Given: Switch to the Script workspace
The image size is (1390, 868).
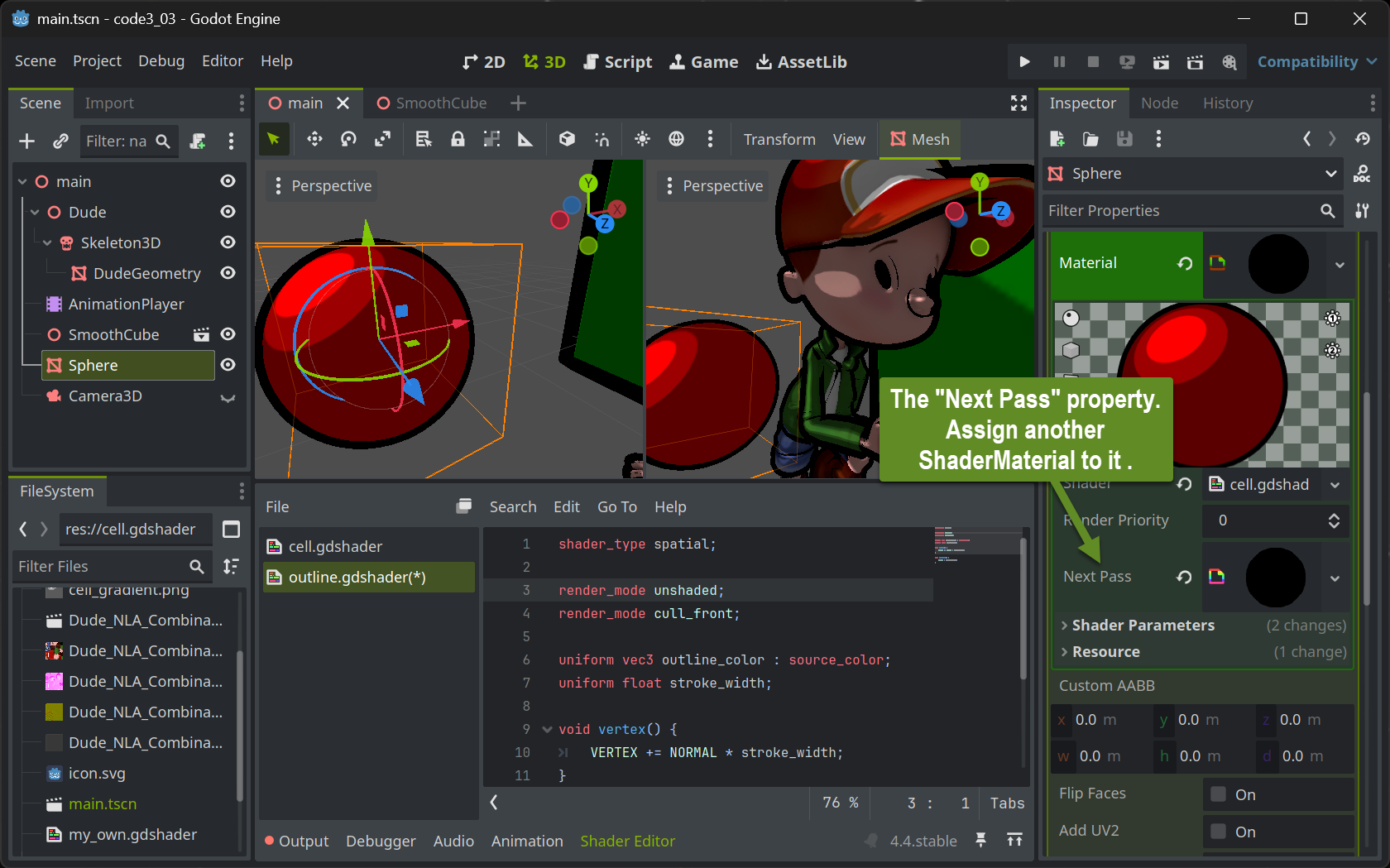Looking at the screenshot, I should [x=617, y=62].
